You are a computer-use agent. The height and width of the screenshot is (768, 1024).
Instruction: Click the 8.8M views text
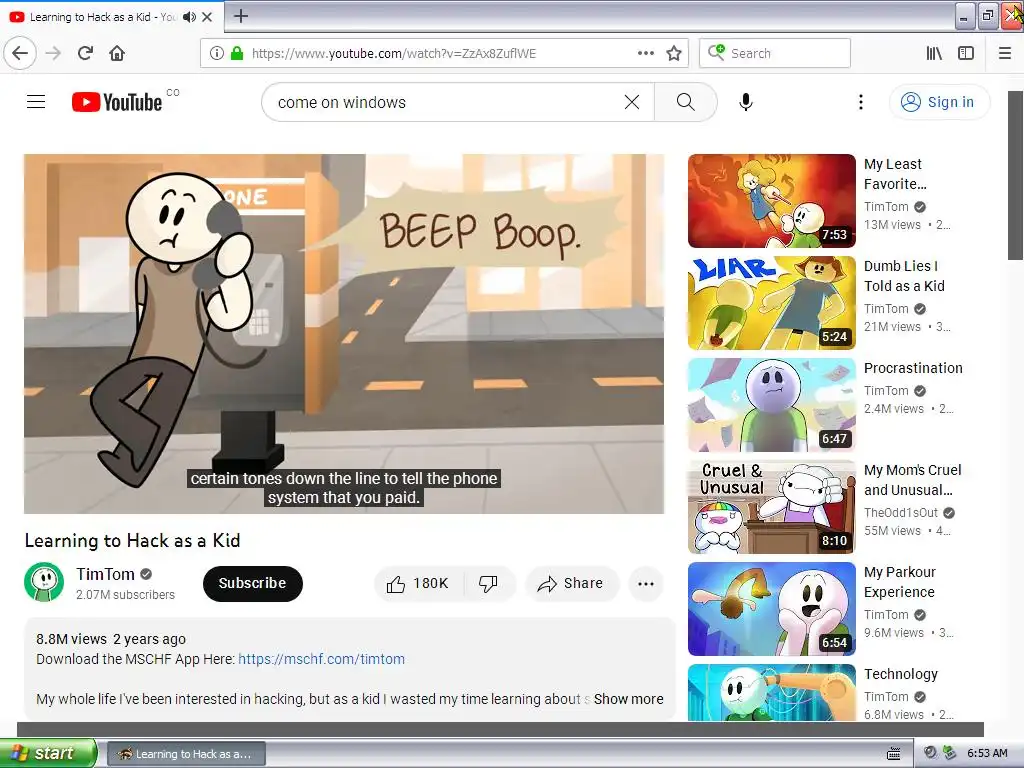pyautogui.click(x=71, y=639)
